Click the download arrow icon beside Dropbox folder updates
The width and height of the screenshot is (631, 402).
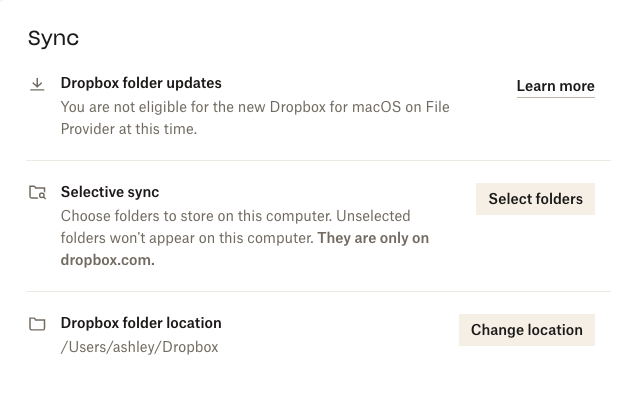coord(37,85)
